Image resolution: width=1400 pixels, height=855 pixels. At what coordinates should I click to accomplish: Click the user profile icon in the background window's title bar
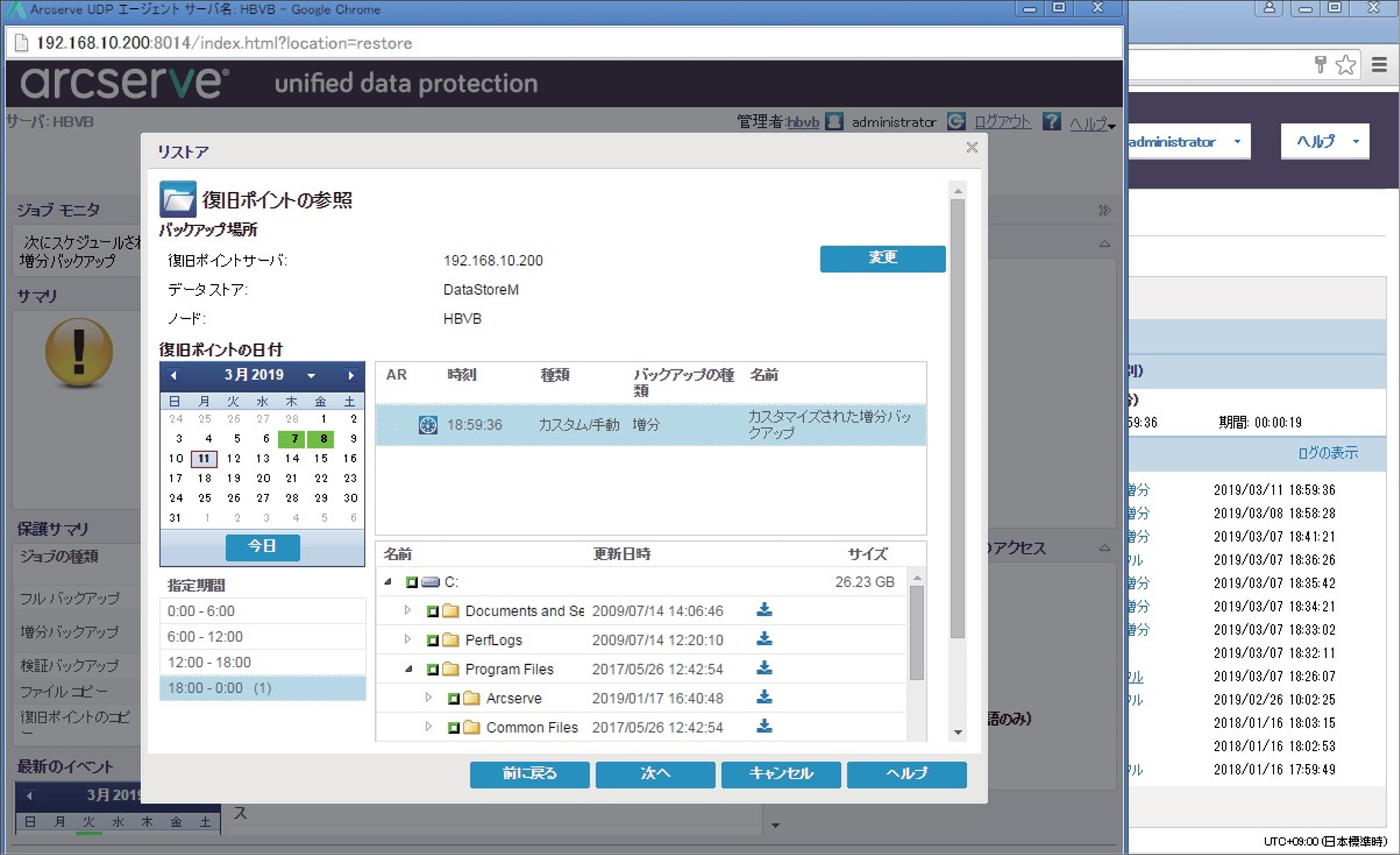point(1270,7)
